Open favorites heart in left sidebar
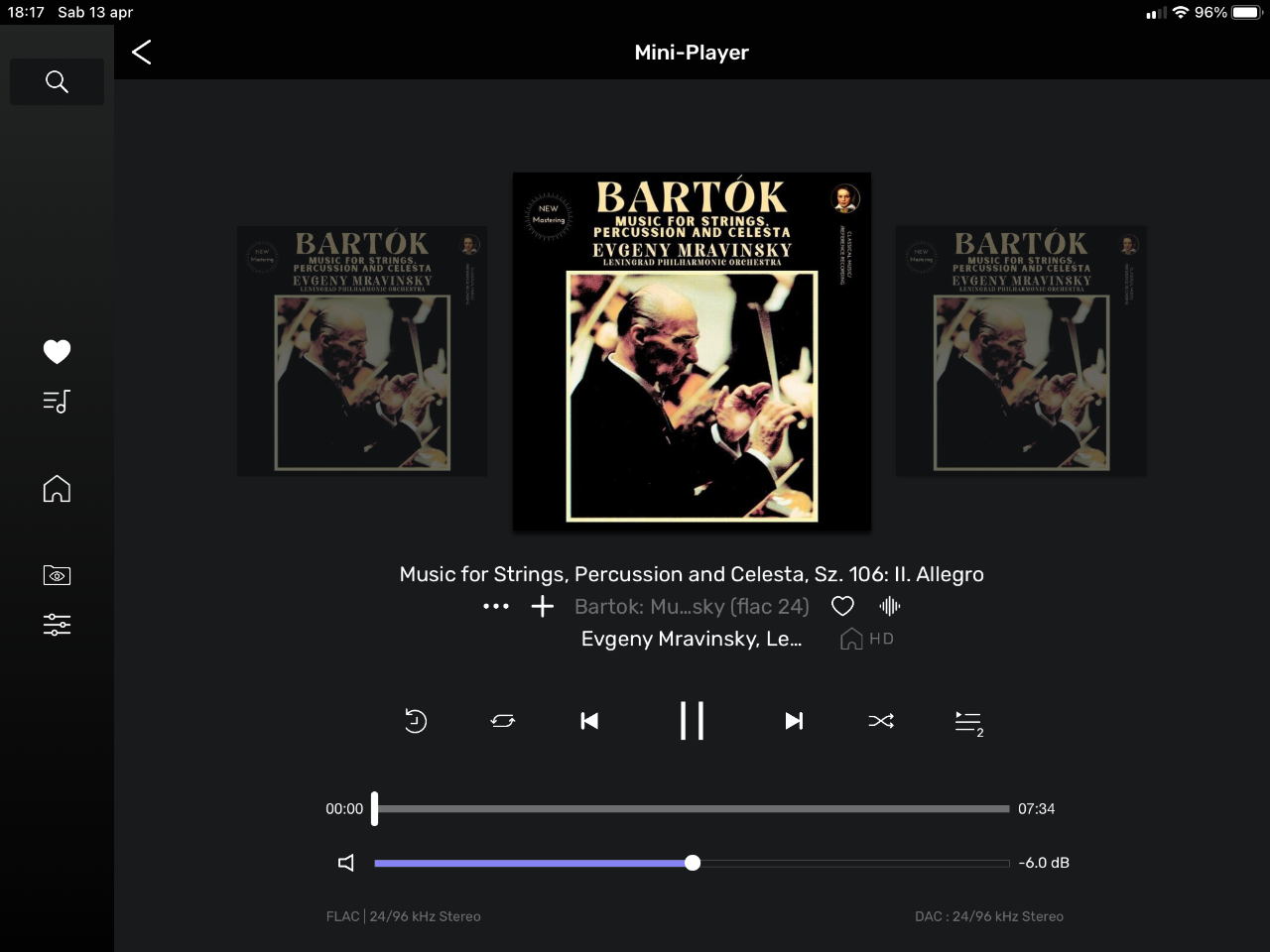1270x952 pixels. tap(57, 351)
